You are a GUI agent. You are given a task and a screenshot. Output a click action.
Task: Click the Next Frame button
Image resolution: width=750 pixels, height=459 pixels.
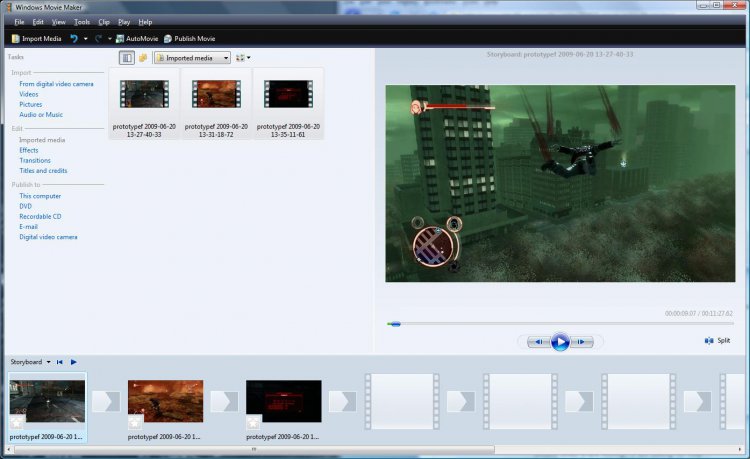(x=582, y=342)
